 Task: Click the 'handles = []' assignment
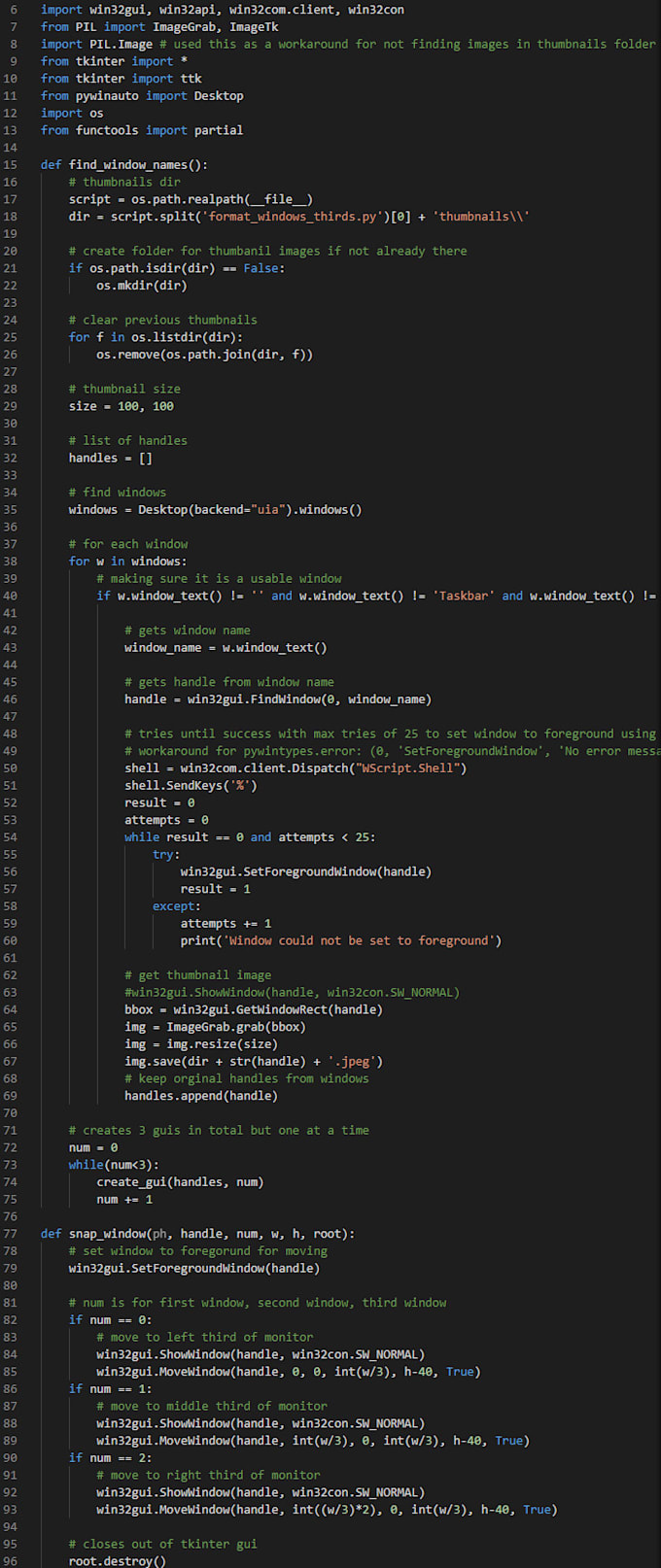(x=111, y=458)
